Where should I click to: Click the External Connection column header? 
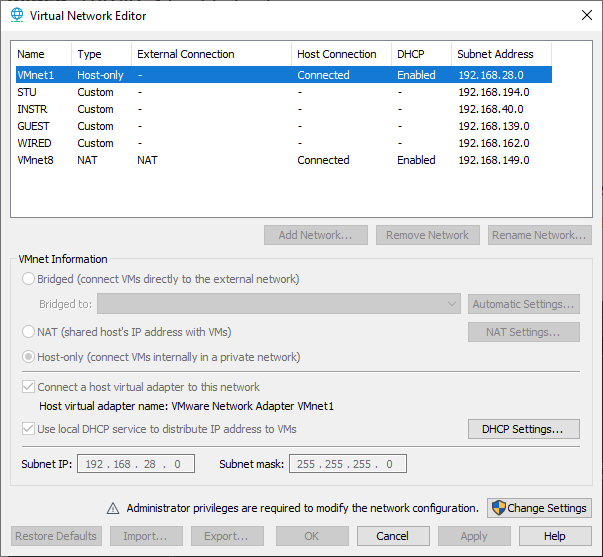point(211,54)
